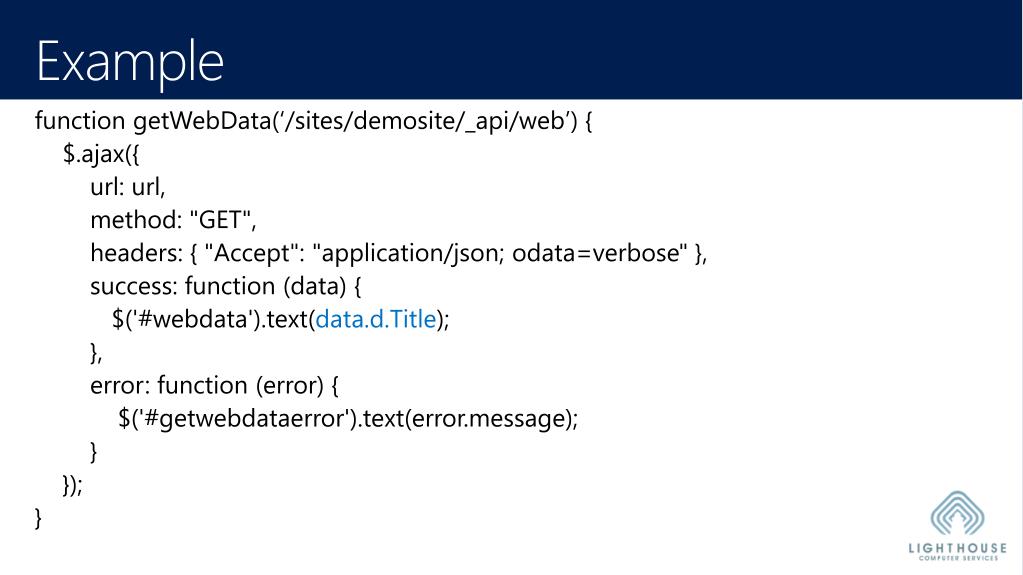Click the final closing brace of function
1023x575 pixels.
click(x=38, y=518)
